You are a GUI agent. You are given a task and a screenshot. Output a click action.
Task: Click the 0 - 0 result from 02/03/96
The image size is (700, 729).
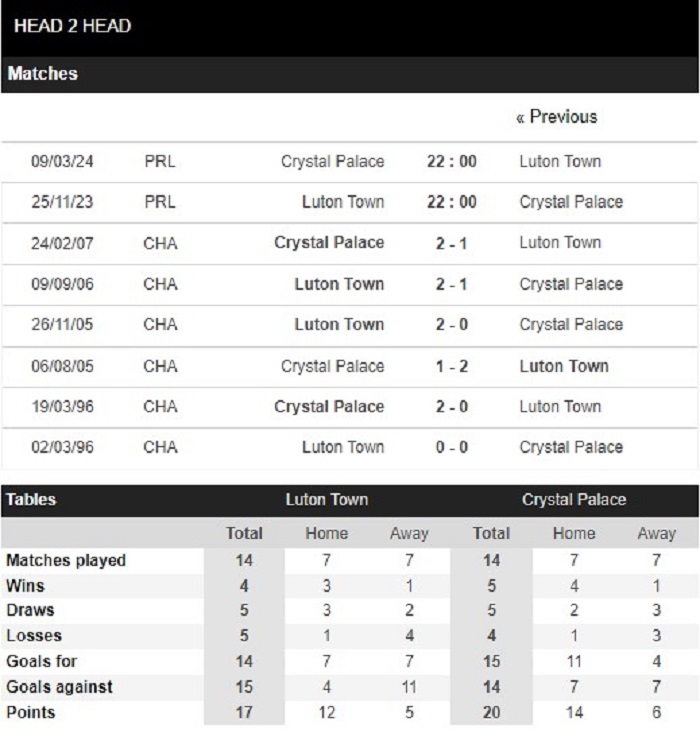[451, 447]
